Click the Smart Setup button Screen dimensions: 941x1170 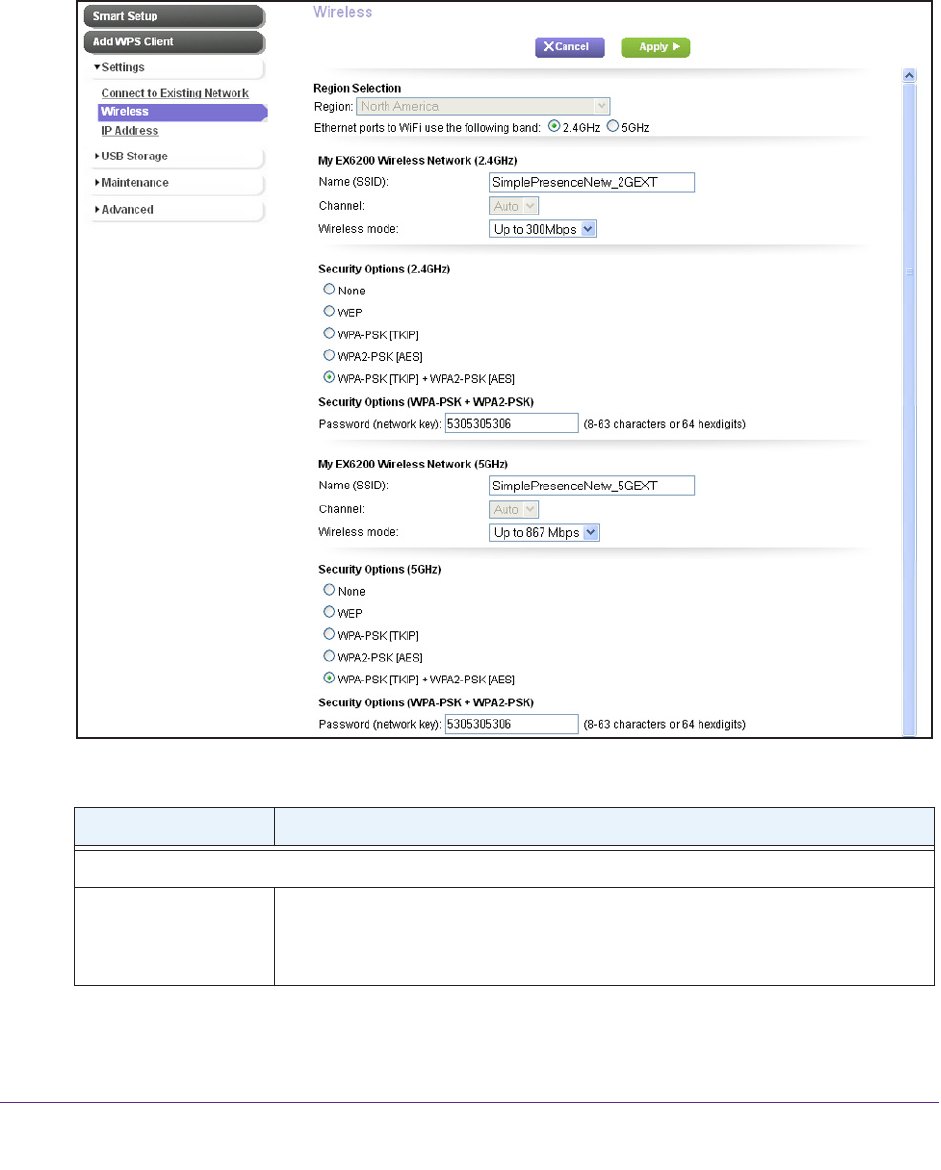click(174, 16)
